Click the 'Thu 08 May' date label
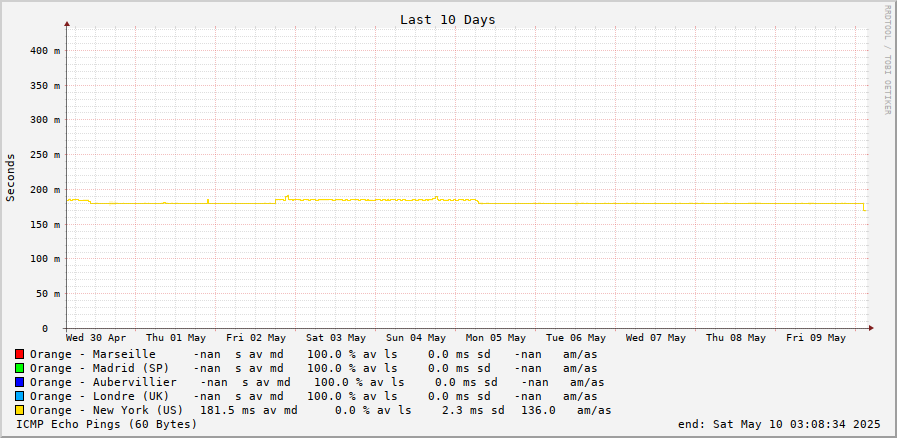Image resolution: width=897 pixels, height=438 pixels. [736, 338]
